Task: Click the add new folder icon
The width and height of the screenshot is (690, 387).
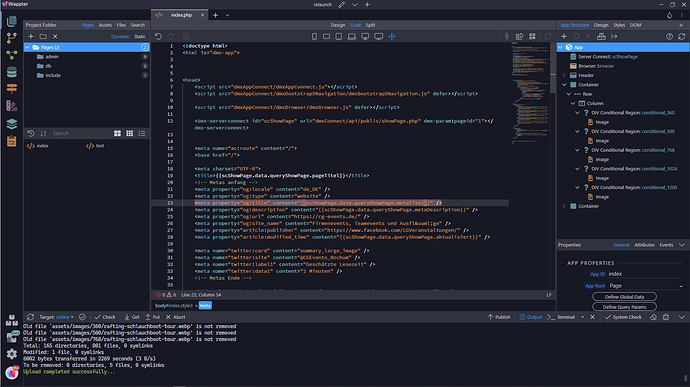Action: [43, 37]
